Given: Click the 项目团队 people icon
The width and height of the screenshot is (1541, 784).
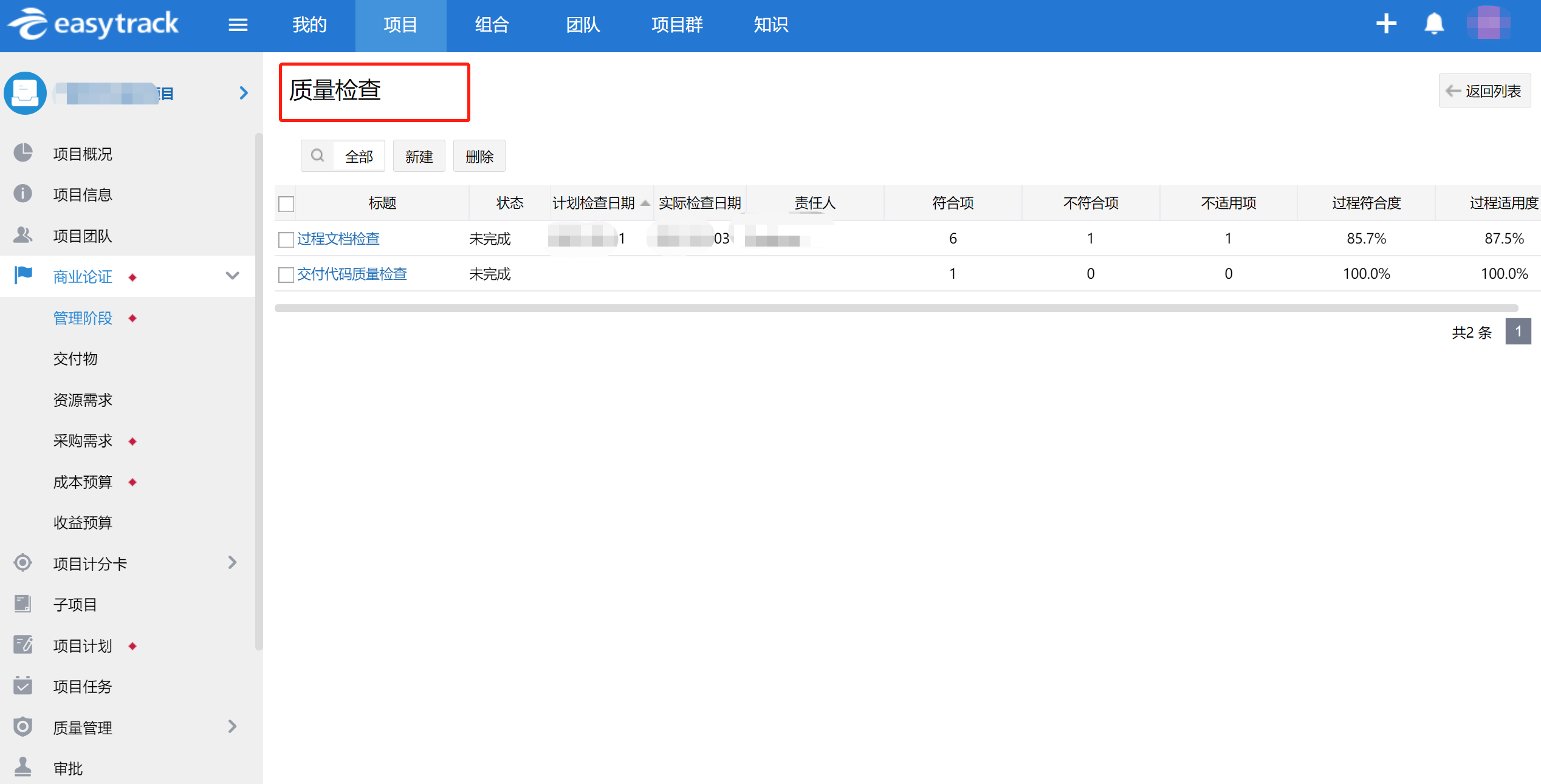Looking at the screenshot, I should pyautogui.click(x=23, y=235).
